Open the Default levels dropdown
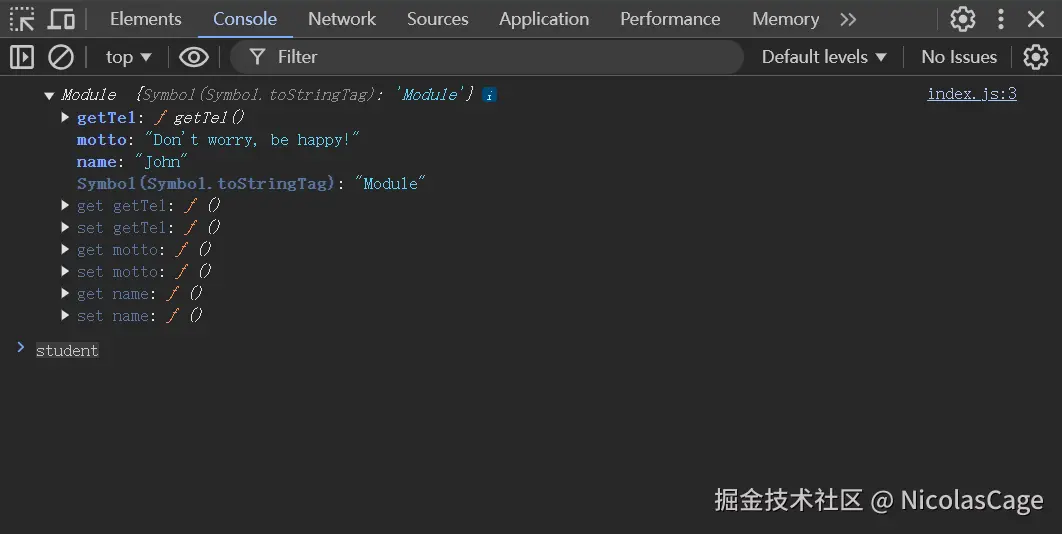1062x534 pixels. 824,57
